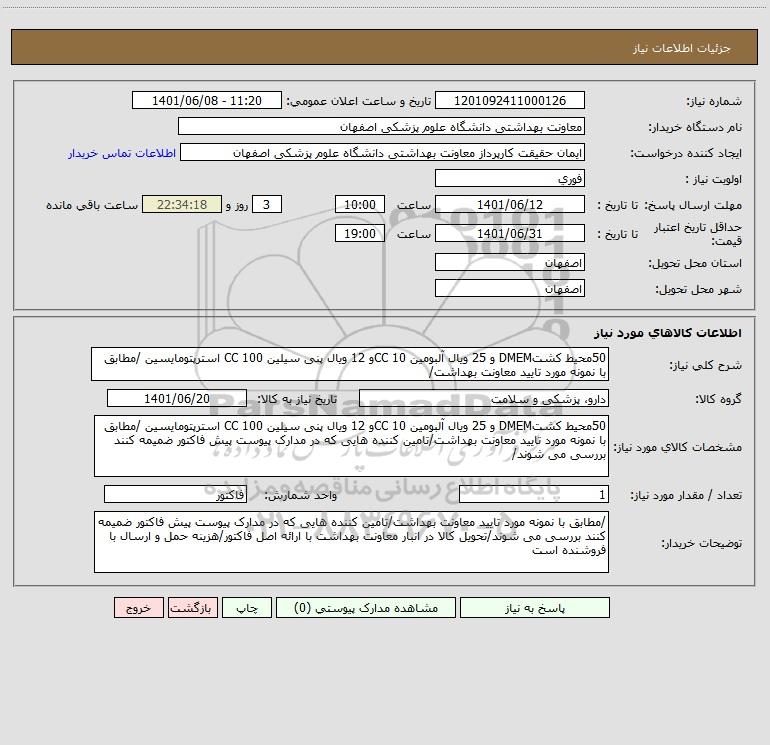Click the response deadline time 10:00
This screenshot has height=745, width=770.
pos(359,205)
